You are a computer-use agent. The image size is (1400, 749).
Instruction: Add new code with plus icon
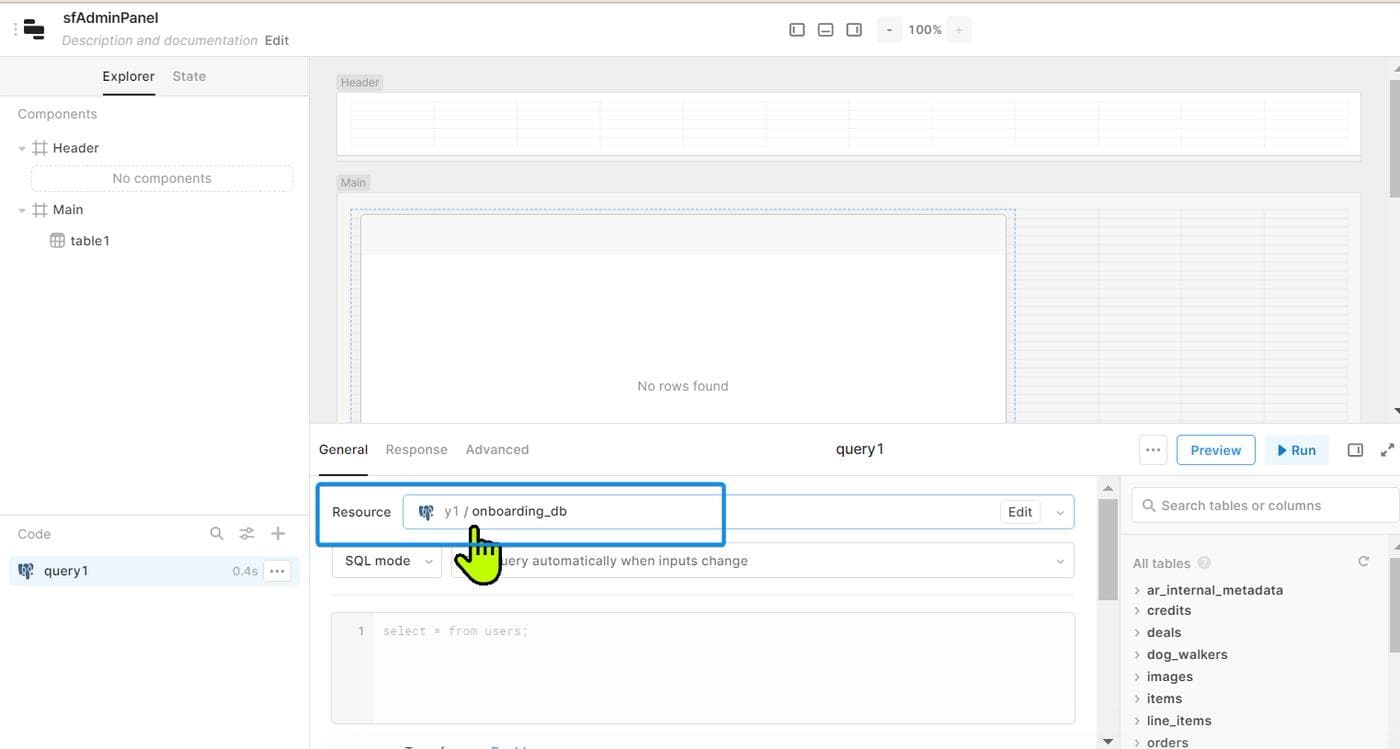coord(278,534)
